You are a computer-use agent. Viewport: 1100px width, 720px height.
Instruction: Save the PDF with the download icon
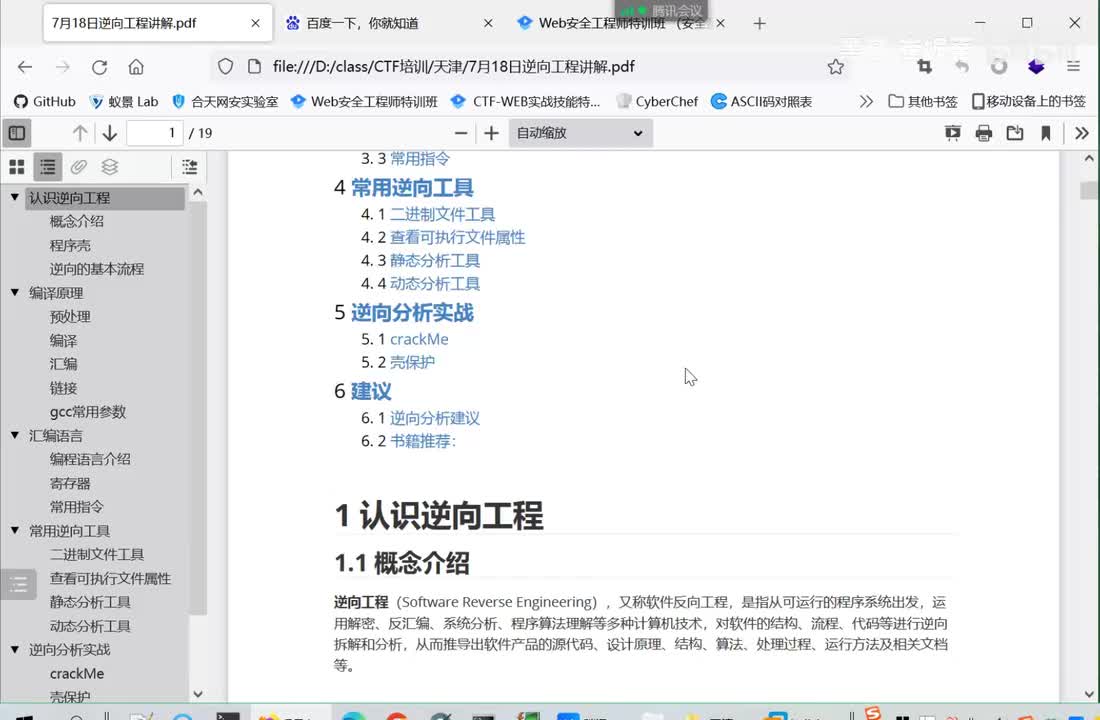(x=1014, y=133)
